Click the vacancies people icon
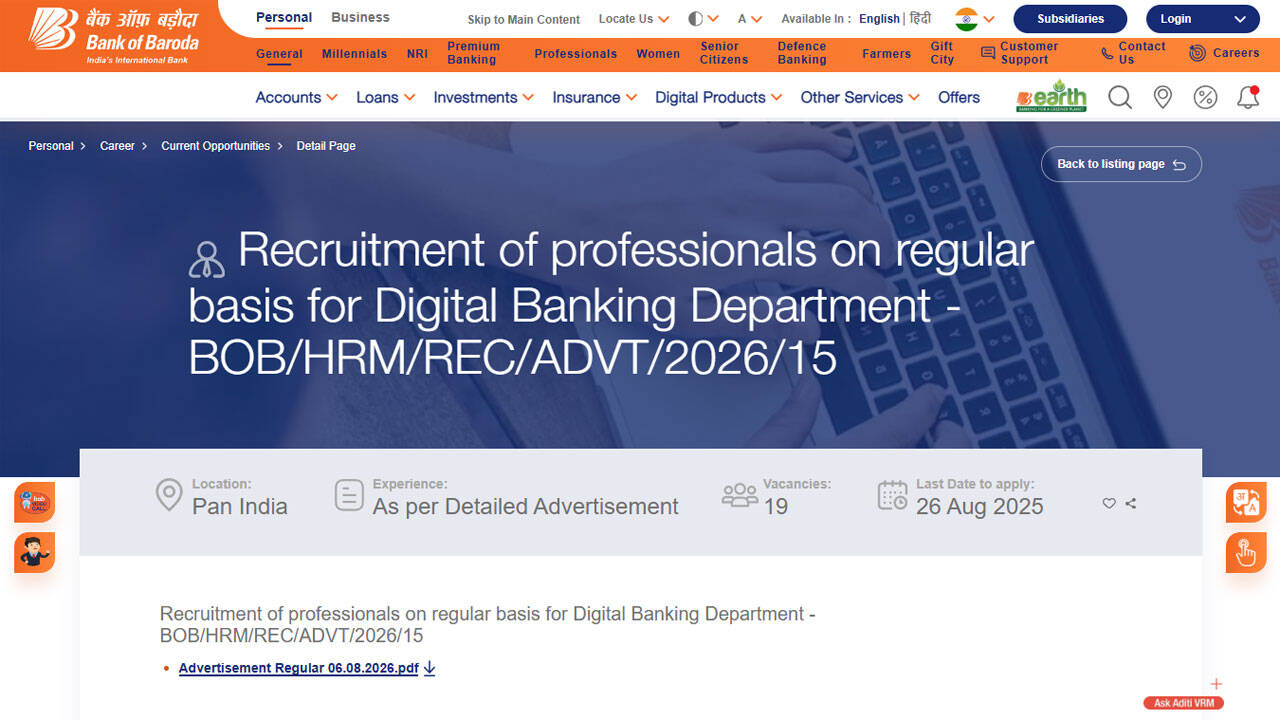The width and height of the screenshot is (1280, 720). [x=740, y=495]
